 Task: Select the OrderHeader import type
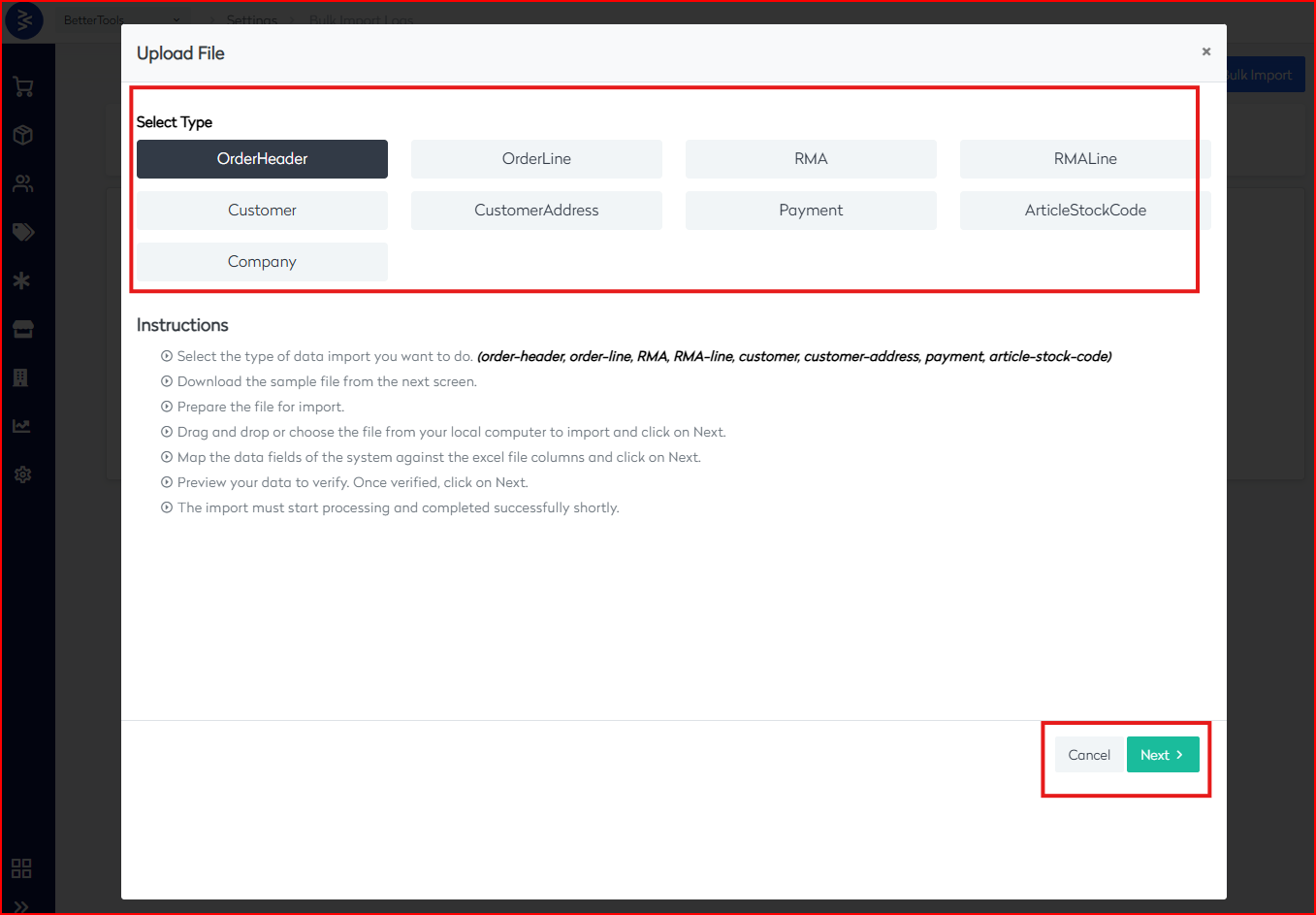point(262,159)
